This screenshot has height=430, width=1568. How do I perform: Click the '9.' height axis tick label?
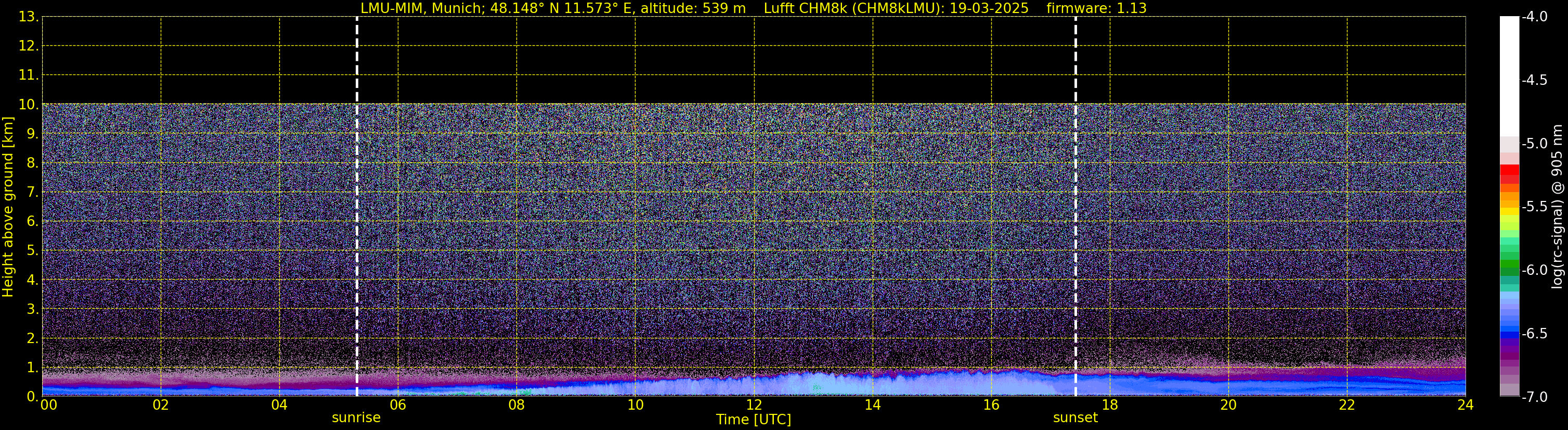[x=32, y=134]
